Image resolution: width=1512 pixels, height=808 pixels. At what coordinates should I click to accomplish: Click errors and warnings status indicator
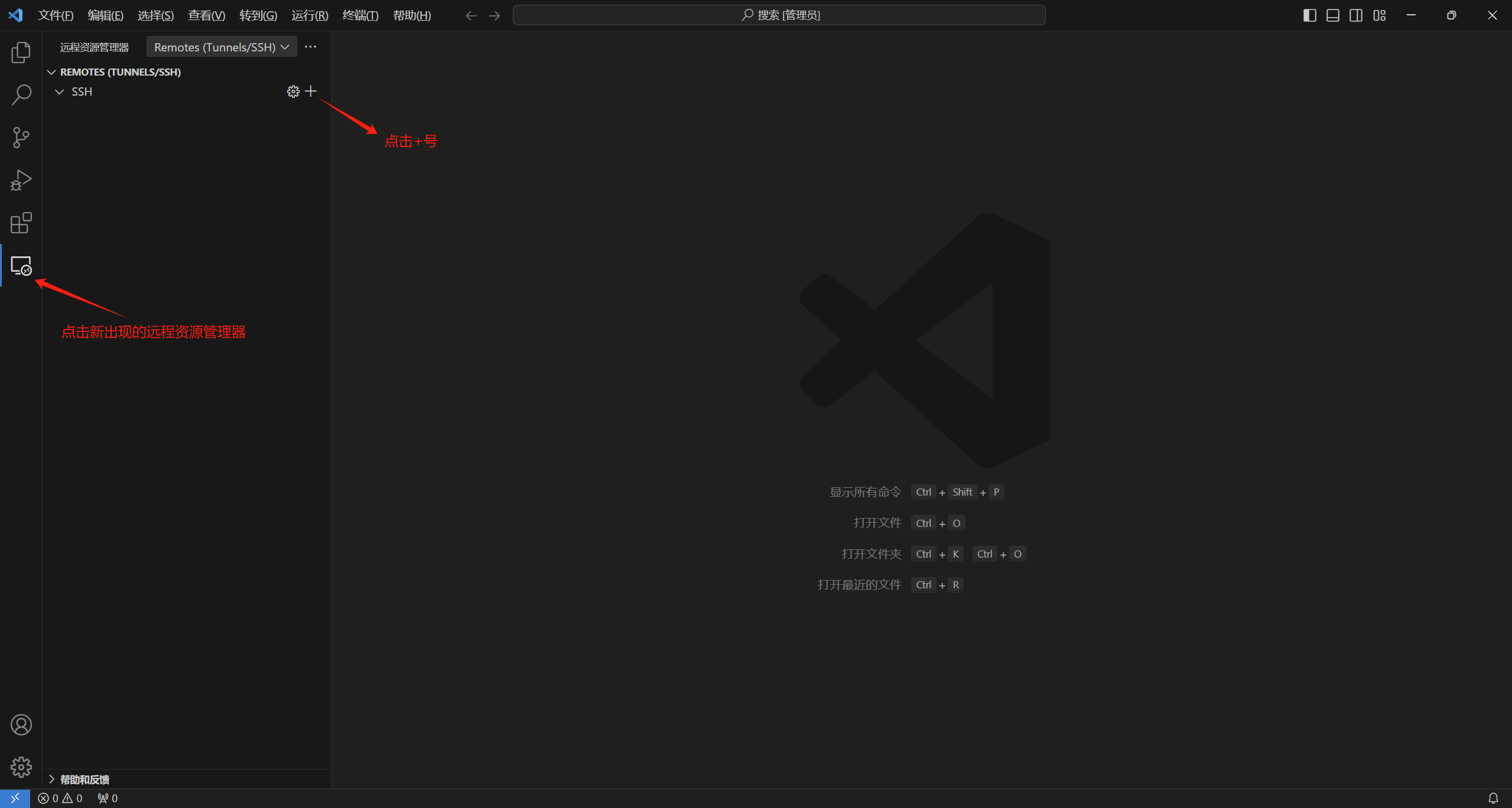pos(60,798)
